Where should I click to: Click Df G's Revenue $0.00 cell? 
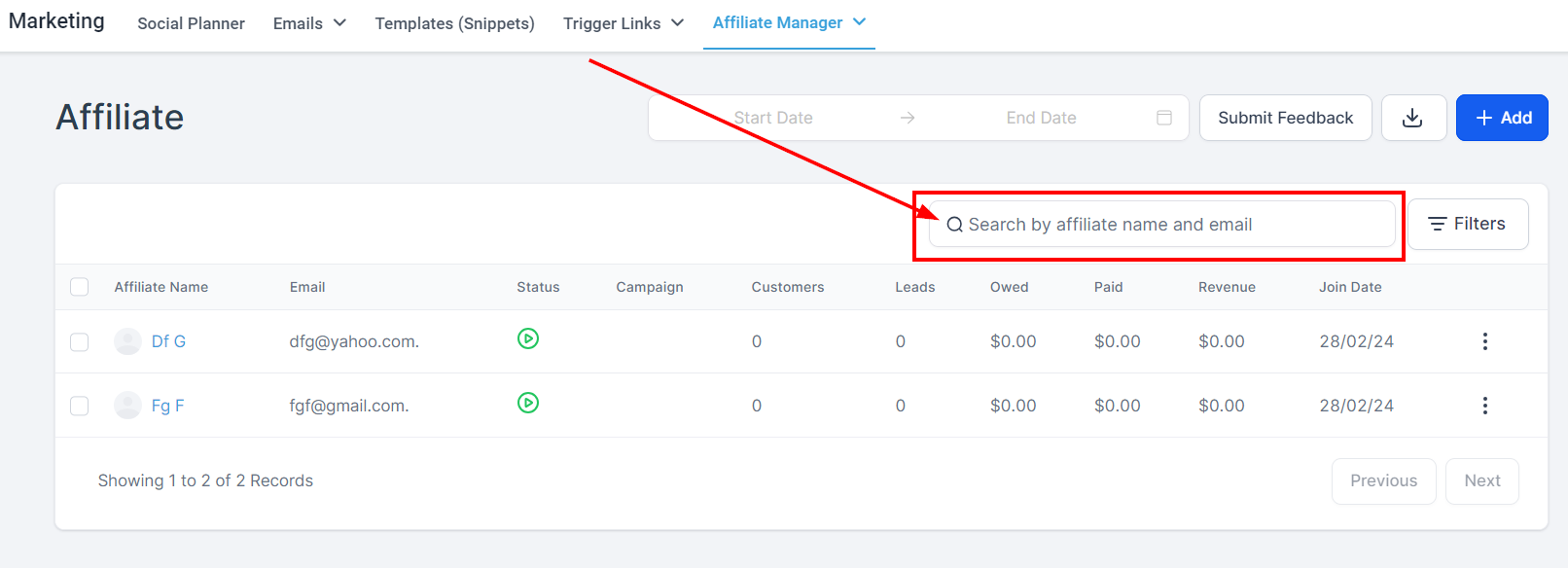[1222, 341]
